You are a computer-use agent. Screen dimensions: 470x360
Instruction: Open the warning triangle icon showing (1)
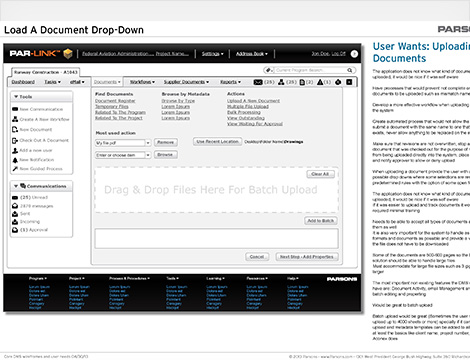(x=320, y=82)
